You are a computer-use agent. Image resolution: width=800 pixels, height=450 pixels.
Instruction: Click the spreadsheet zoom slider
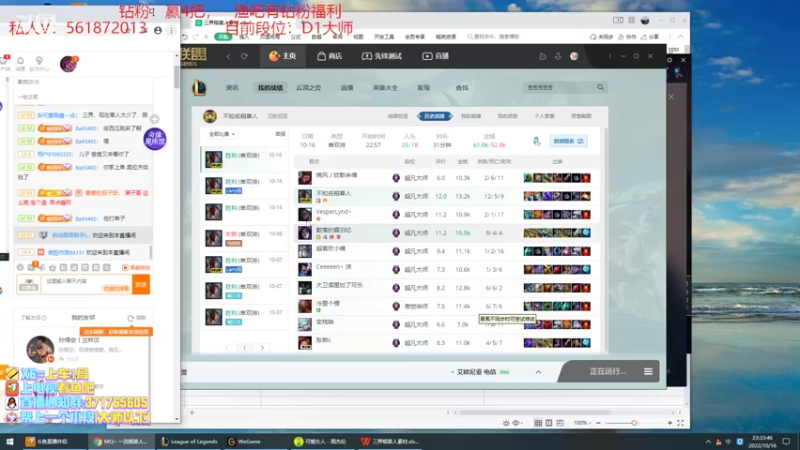(634, 423)
